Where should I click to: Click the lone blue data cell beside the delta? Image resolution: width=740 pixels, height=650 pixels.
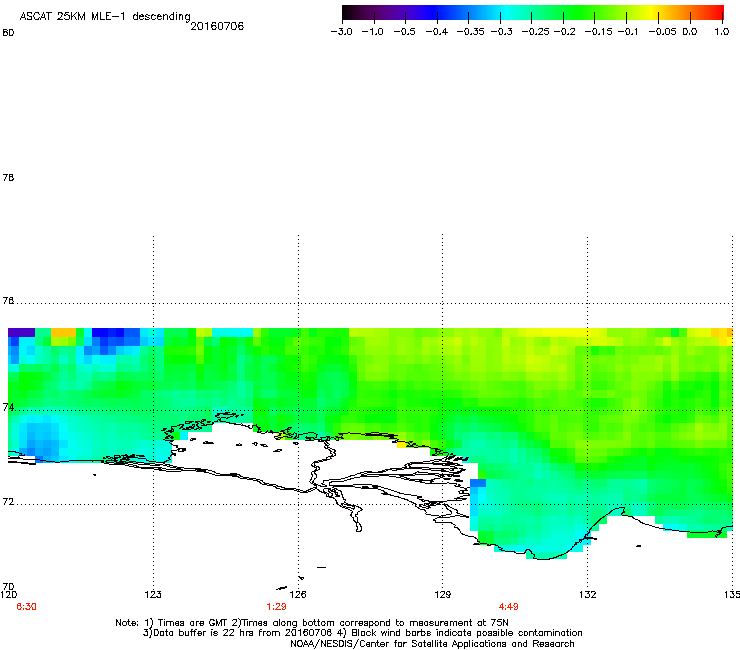point(478,483)
